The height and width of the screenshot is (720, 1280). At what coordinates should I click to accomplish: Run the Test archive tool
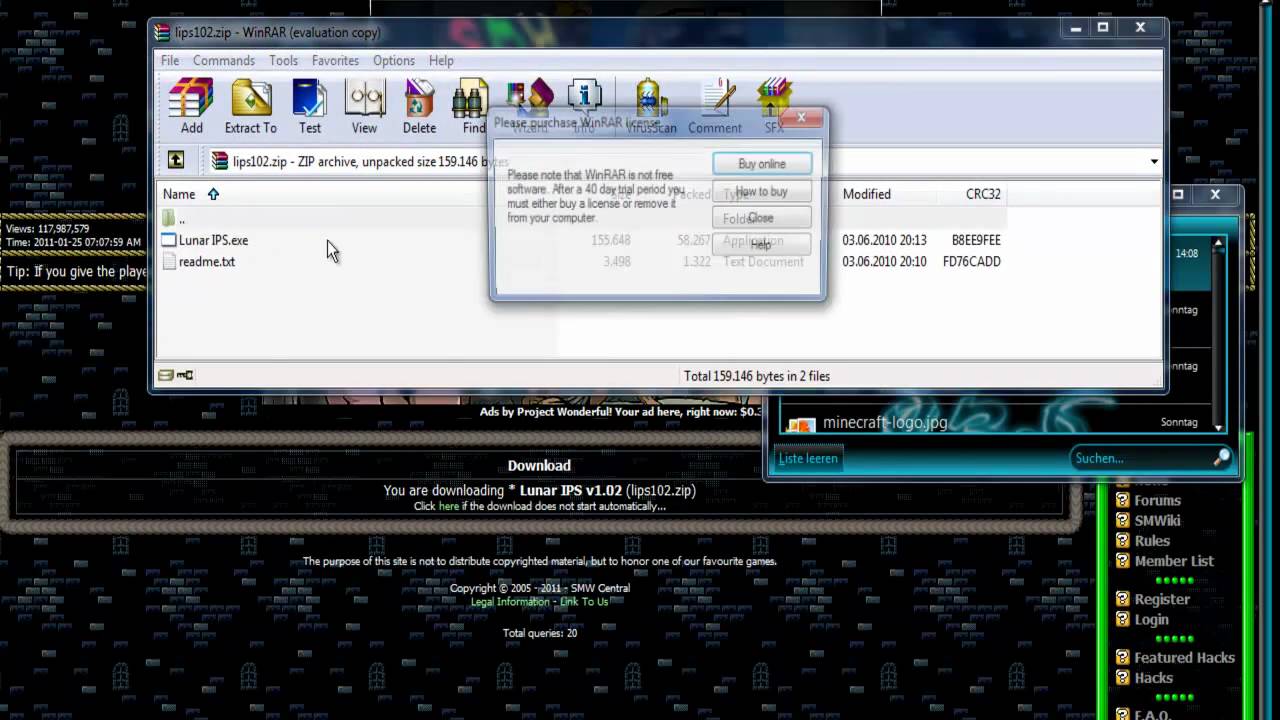point(310,107)
